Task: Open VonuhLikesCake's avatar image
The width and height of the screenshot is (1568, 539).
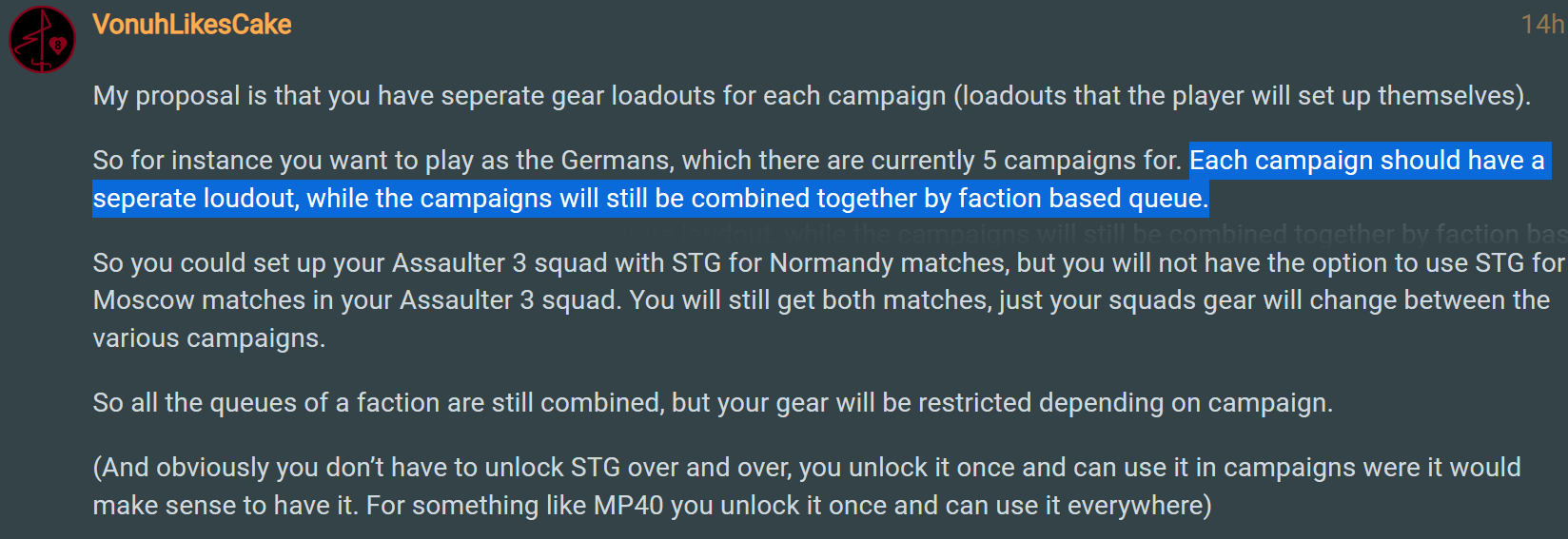Action: (42, 39)
